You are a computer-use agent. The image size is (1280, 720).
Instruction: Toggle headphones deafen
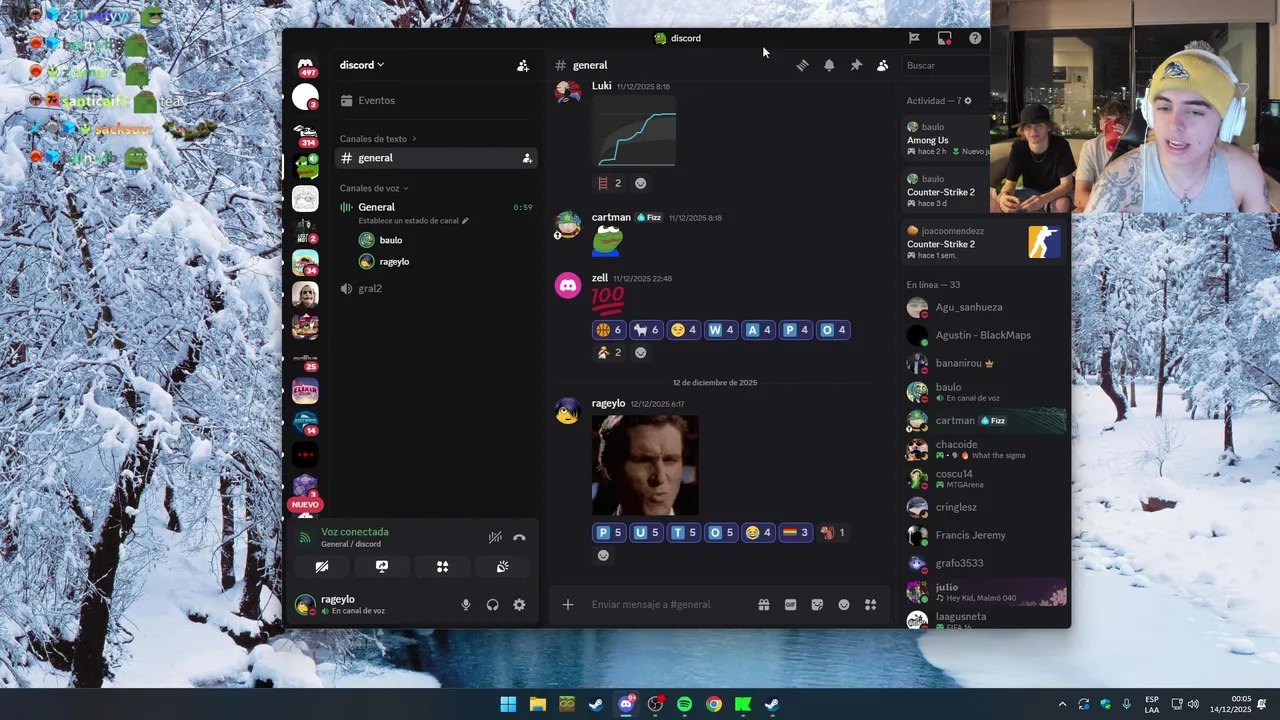tap(492, 604)
